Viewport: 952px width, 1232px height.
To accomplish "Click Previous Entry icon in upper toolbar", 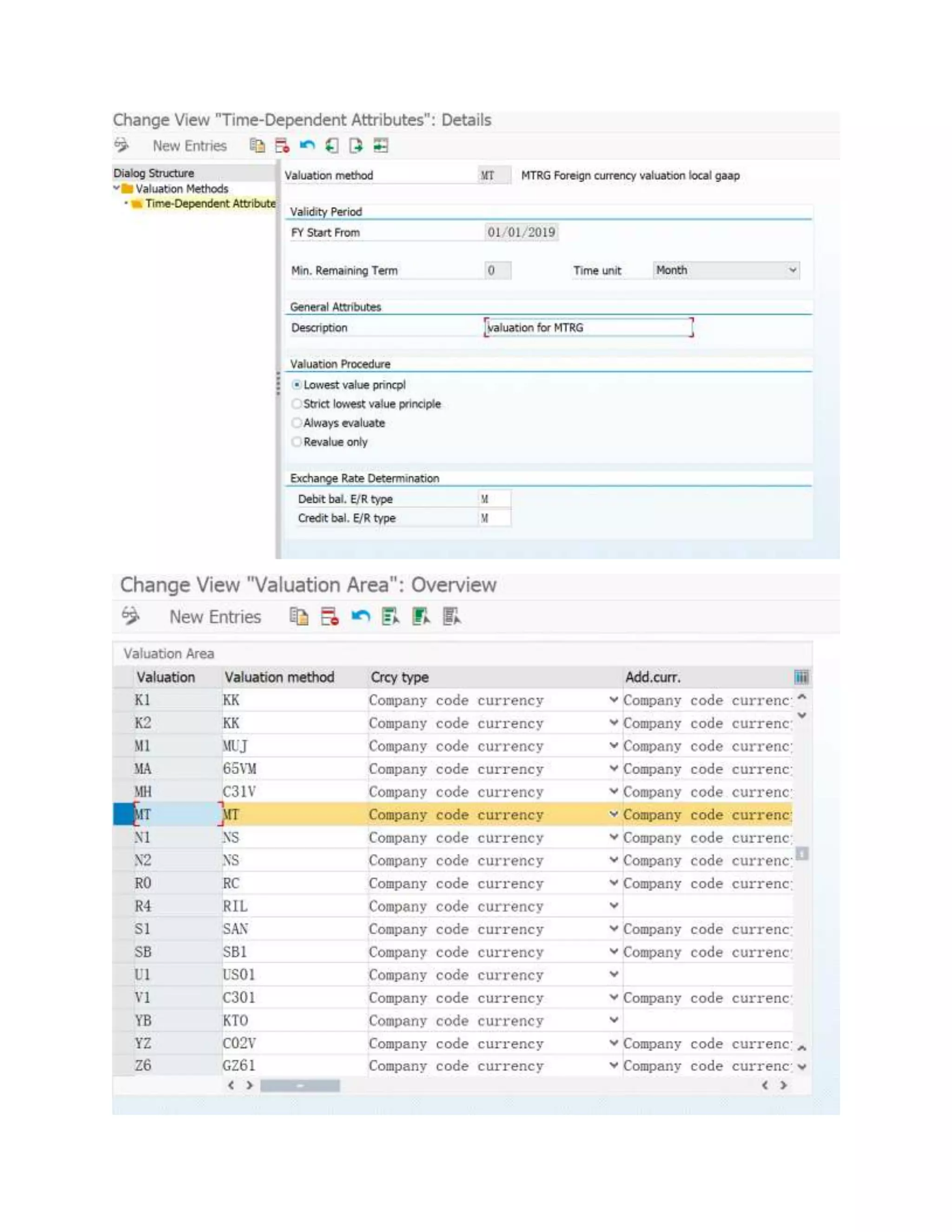I will click(331, 146).
